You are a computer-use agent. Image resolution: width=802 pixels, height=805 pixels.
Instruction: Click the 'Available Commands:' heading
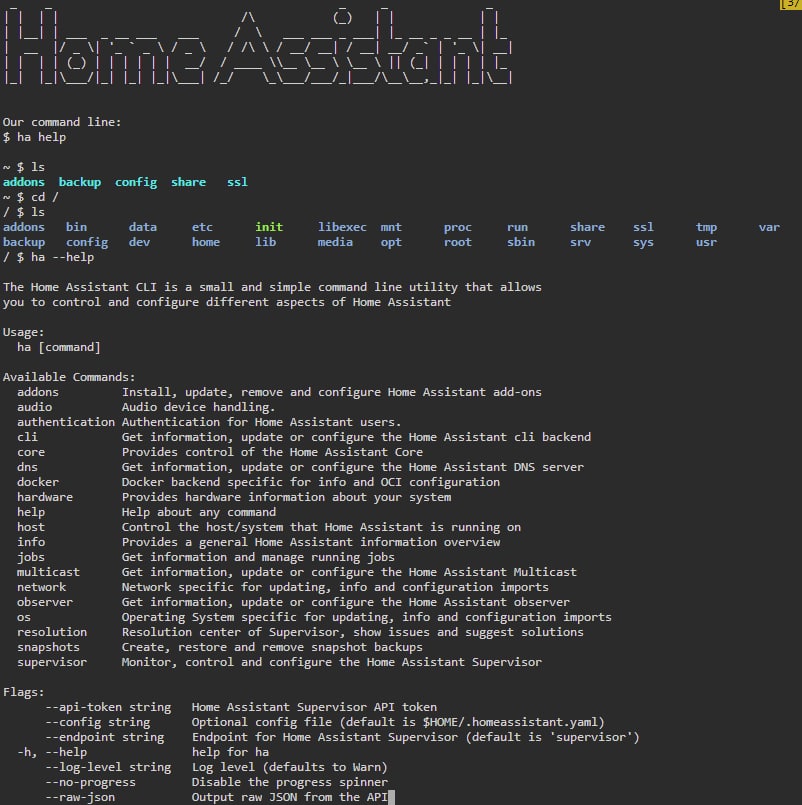69,377
